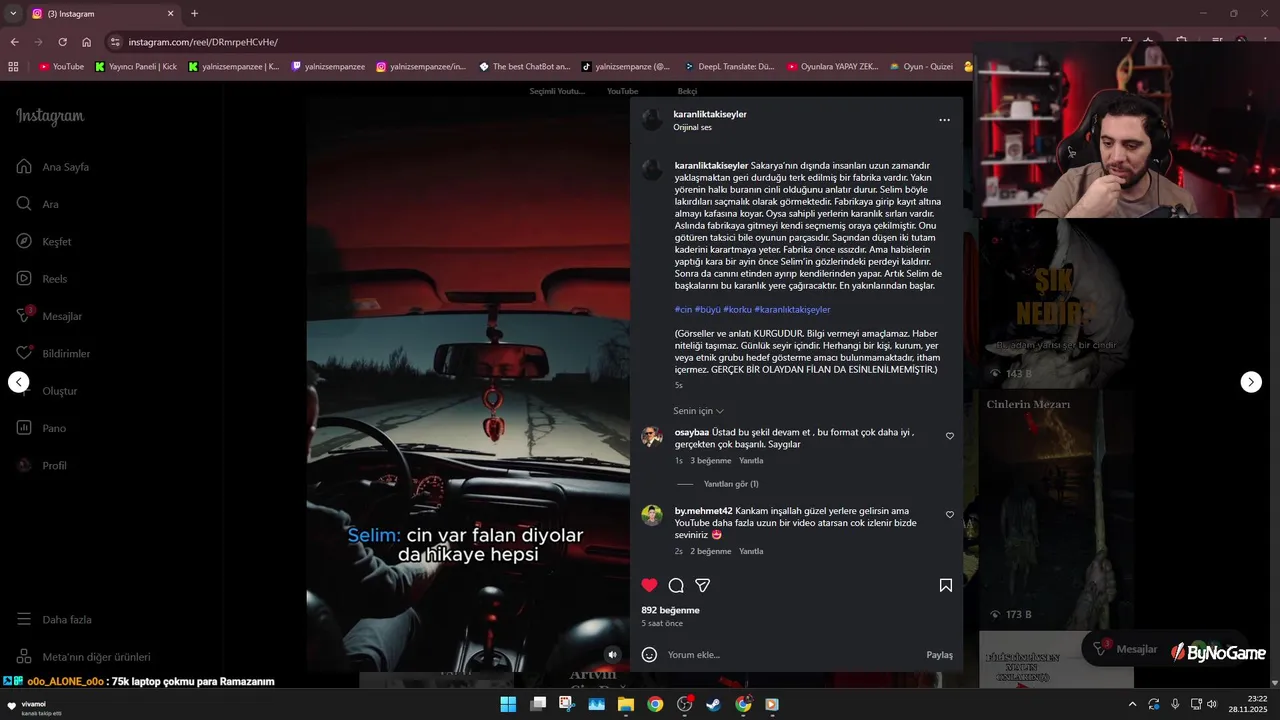Unlike the reel via red heart

click(649, 585)
